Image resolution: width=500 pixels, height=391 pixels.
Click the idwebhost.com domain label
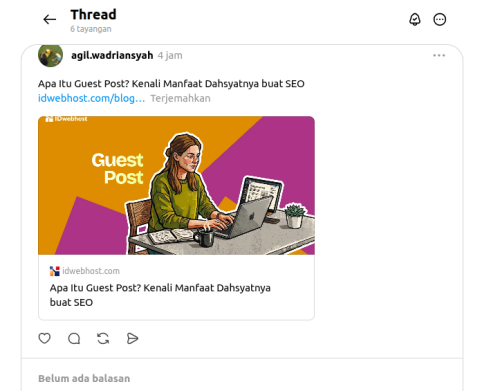pos(91,271)
